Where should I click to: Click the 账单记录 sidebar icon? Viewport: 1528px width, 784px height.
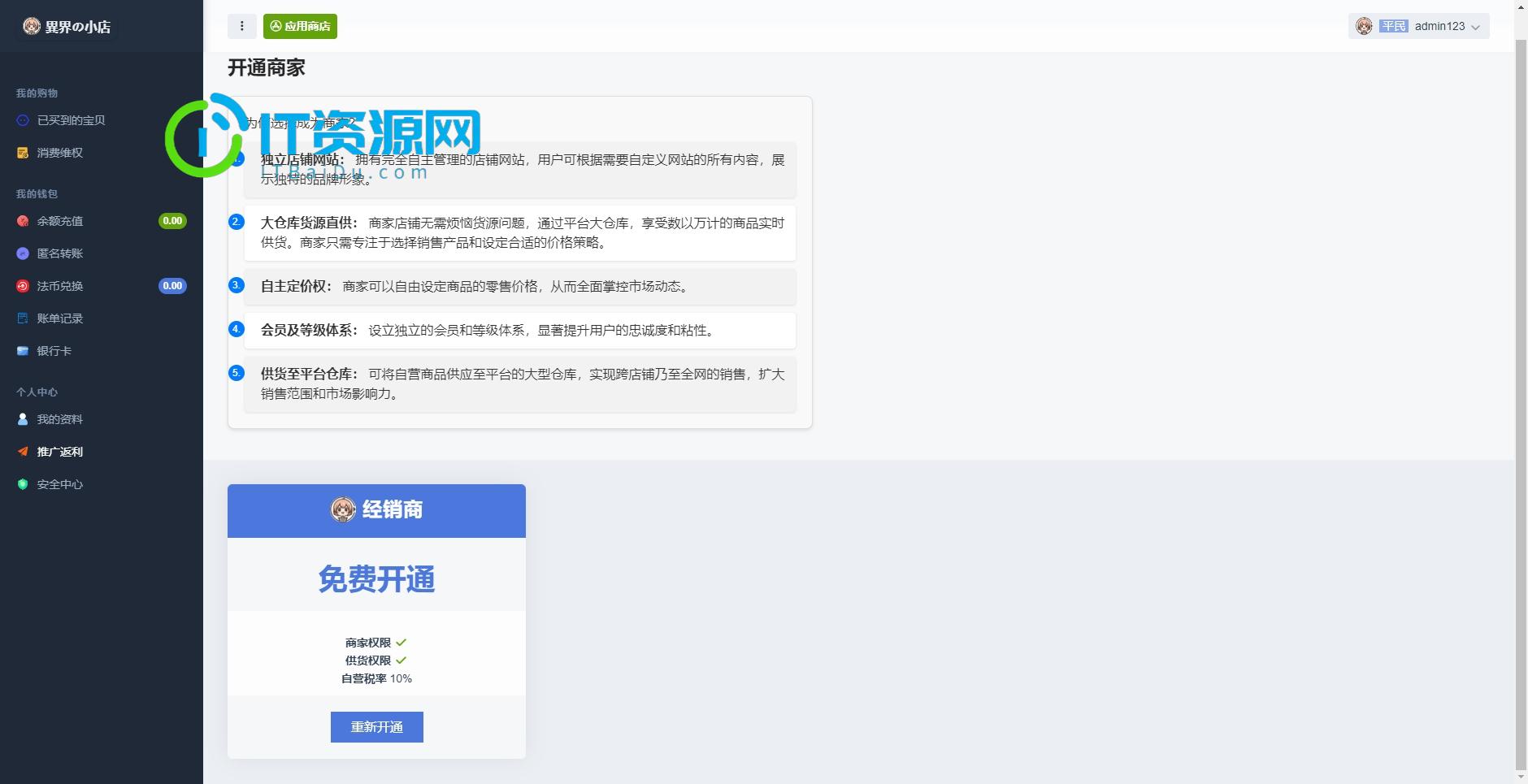pyautogui.click(x=23, y=318)
